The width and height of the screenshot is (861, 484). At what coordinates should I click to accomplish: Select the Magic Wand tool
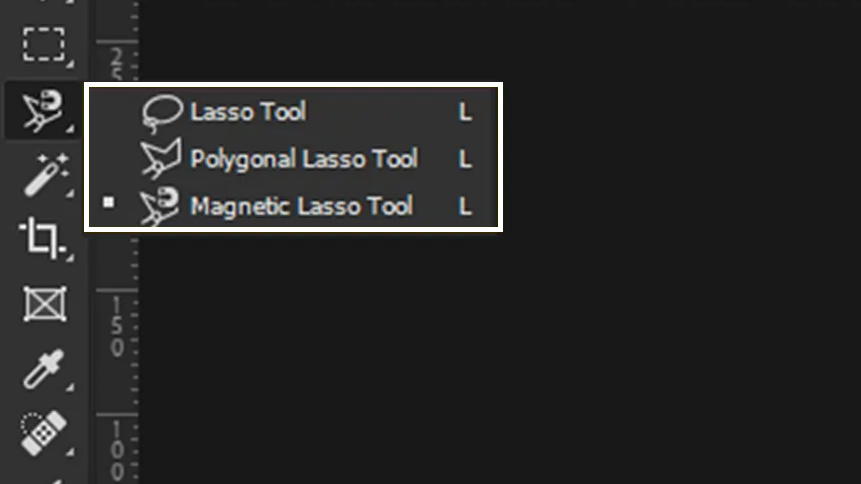[46, 175]
